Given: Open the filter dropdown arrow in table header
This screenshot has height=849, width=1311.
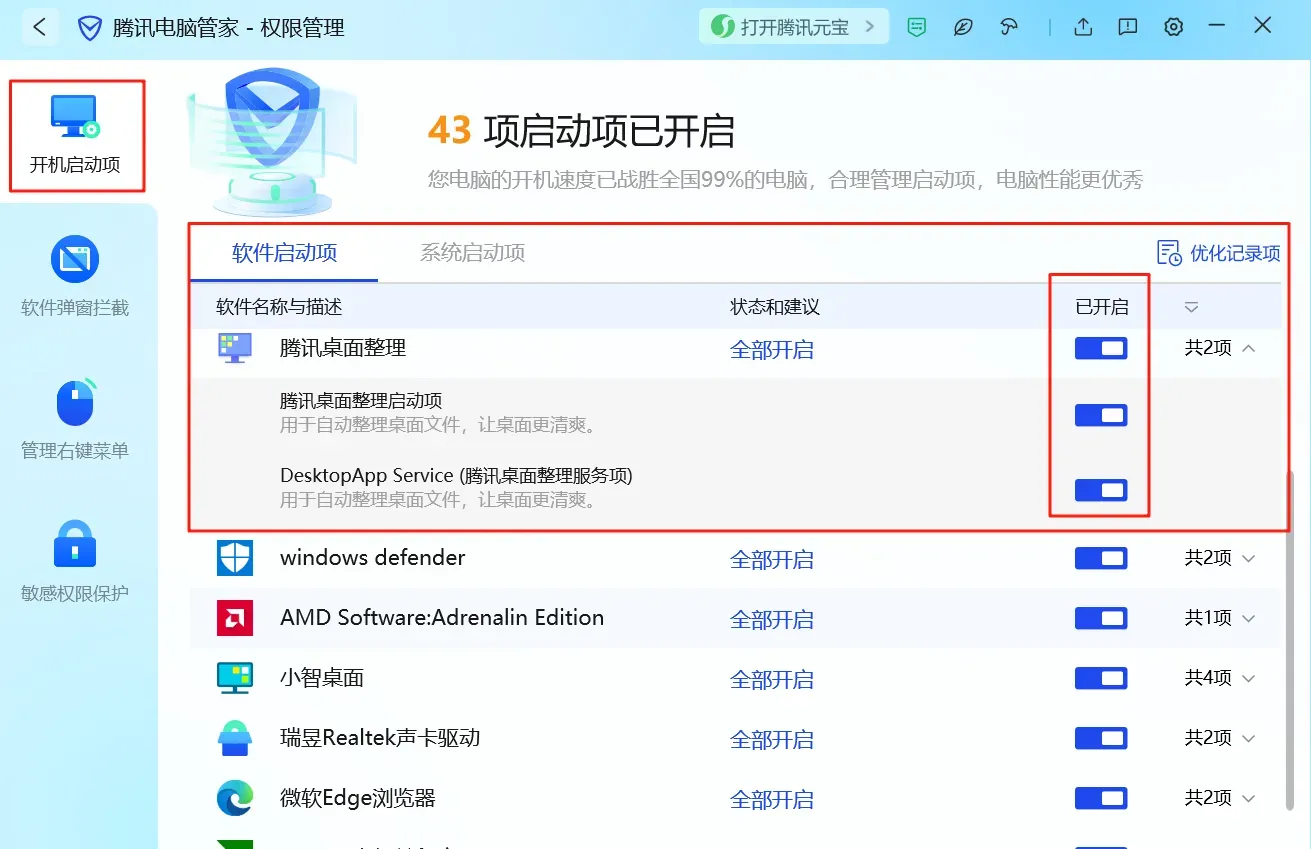Looking at the screenshot, I should click(1191, 308).
